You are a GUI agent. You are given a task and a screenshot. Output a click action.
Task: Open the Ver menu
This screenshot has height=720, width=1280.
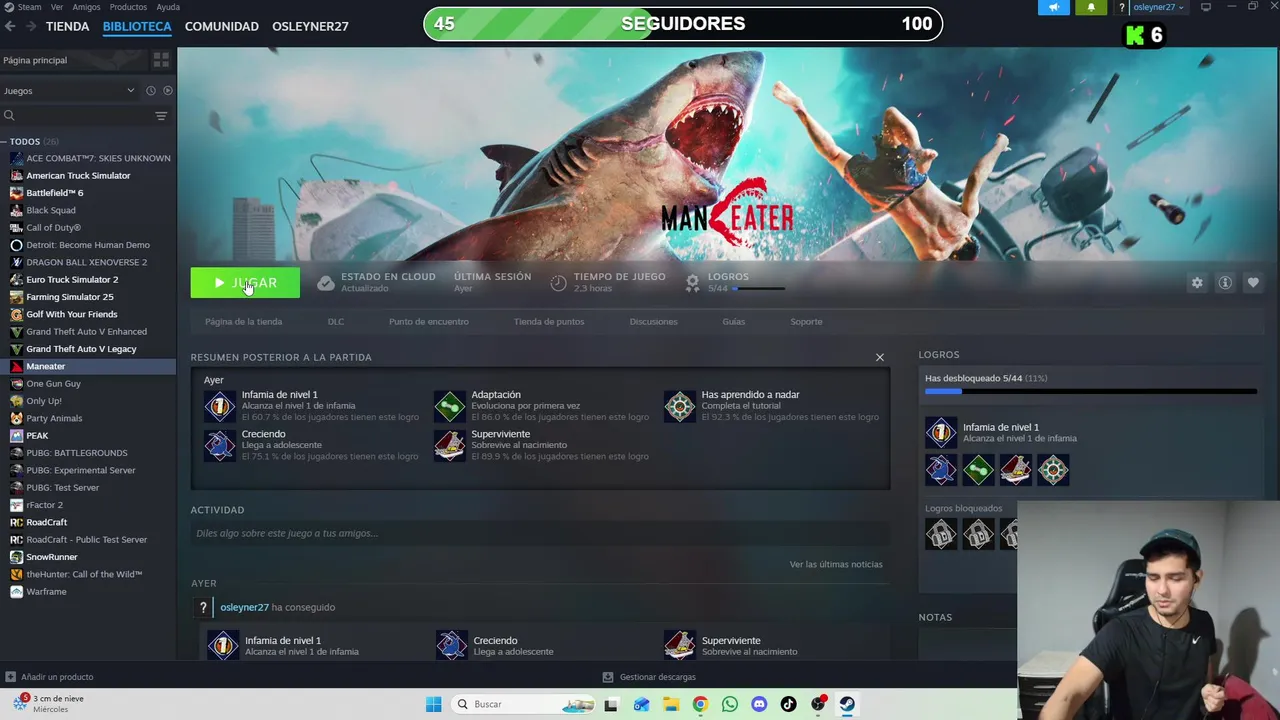[x=57, y=7]
